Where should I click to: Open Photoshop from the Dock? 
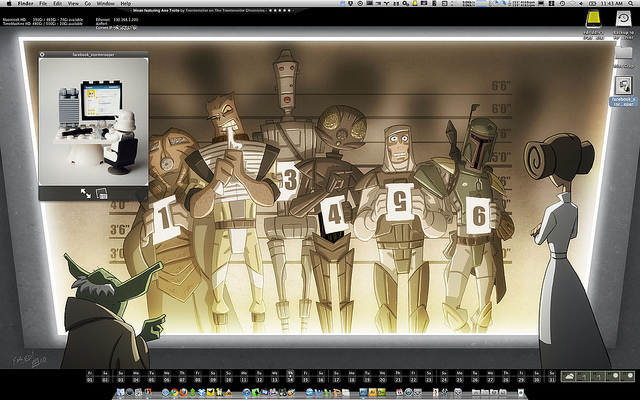click(x=363, y=392)
